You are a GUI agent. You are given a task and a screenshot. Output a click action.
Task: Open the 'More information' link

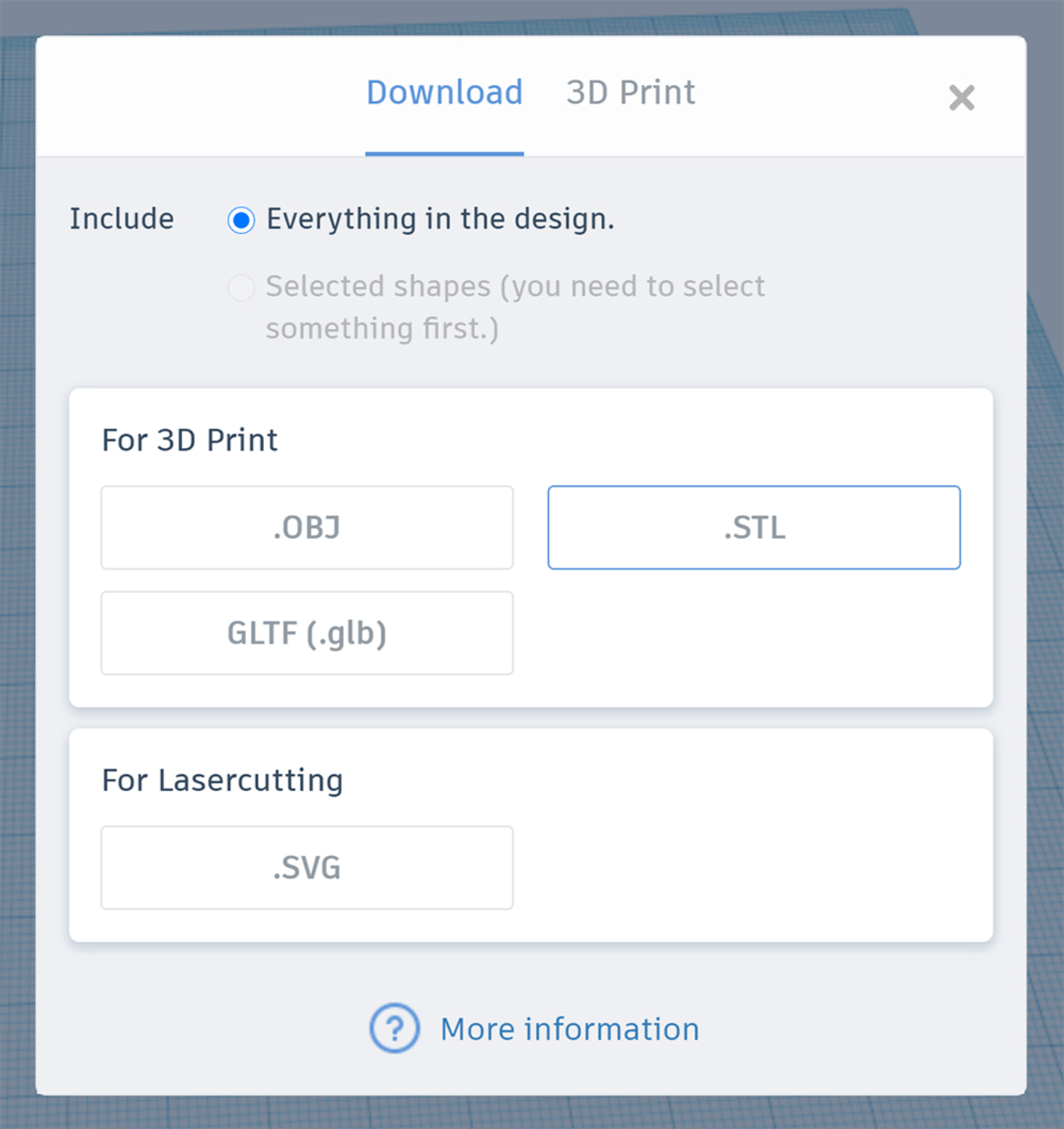point(569,1029)
